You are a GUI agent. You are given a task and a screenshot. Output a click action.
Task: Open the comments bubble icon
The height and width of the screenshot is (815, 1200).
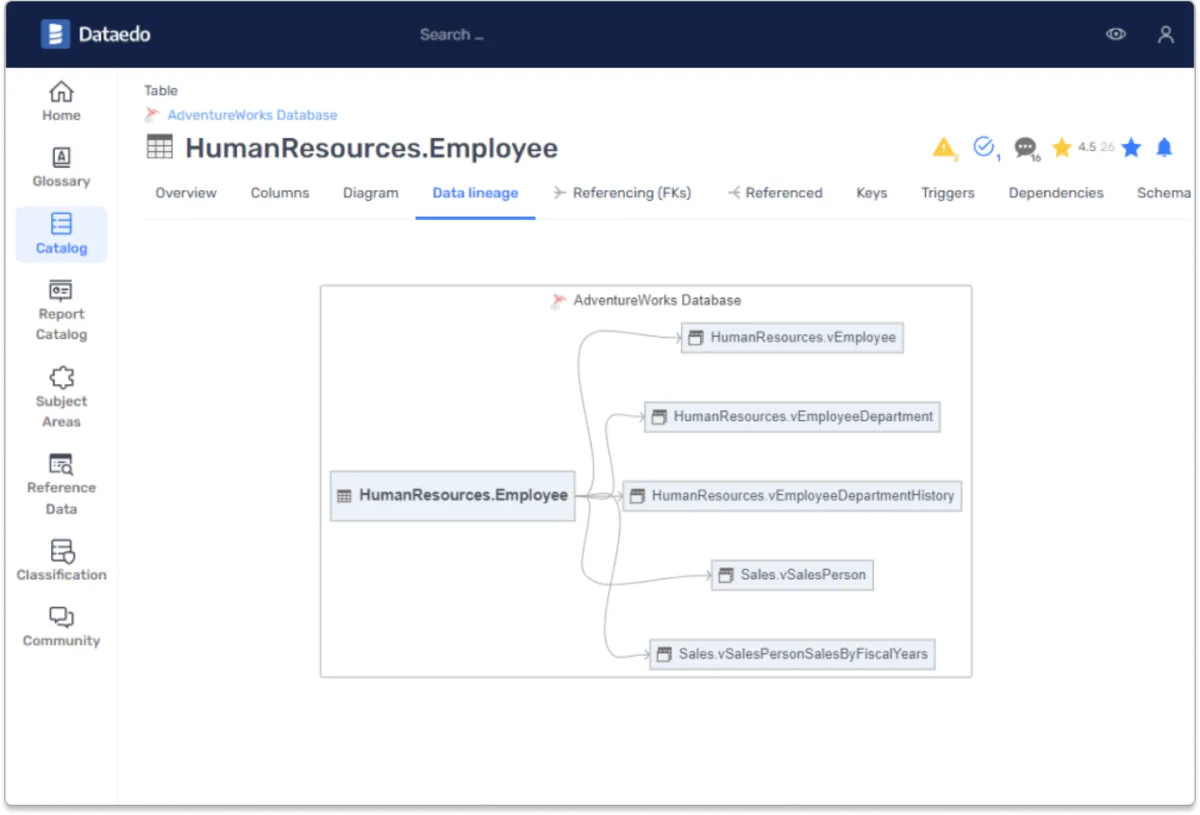(x=1025, y=148)
